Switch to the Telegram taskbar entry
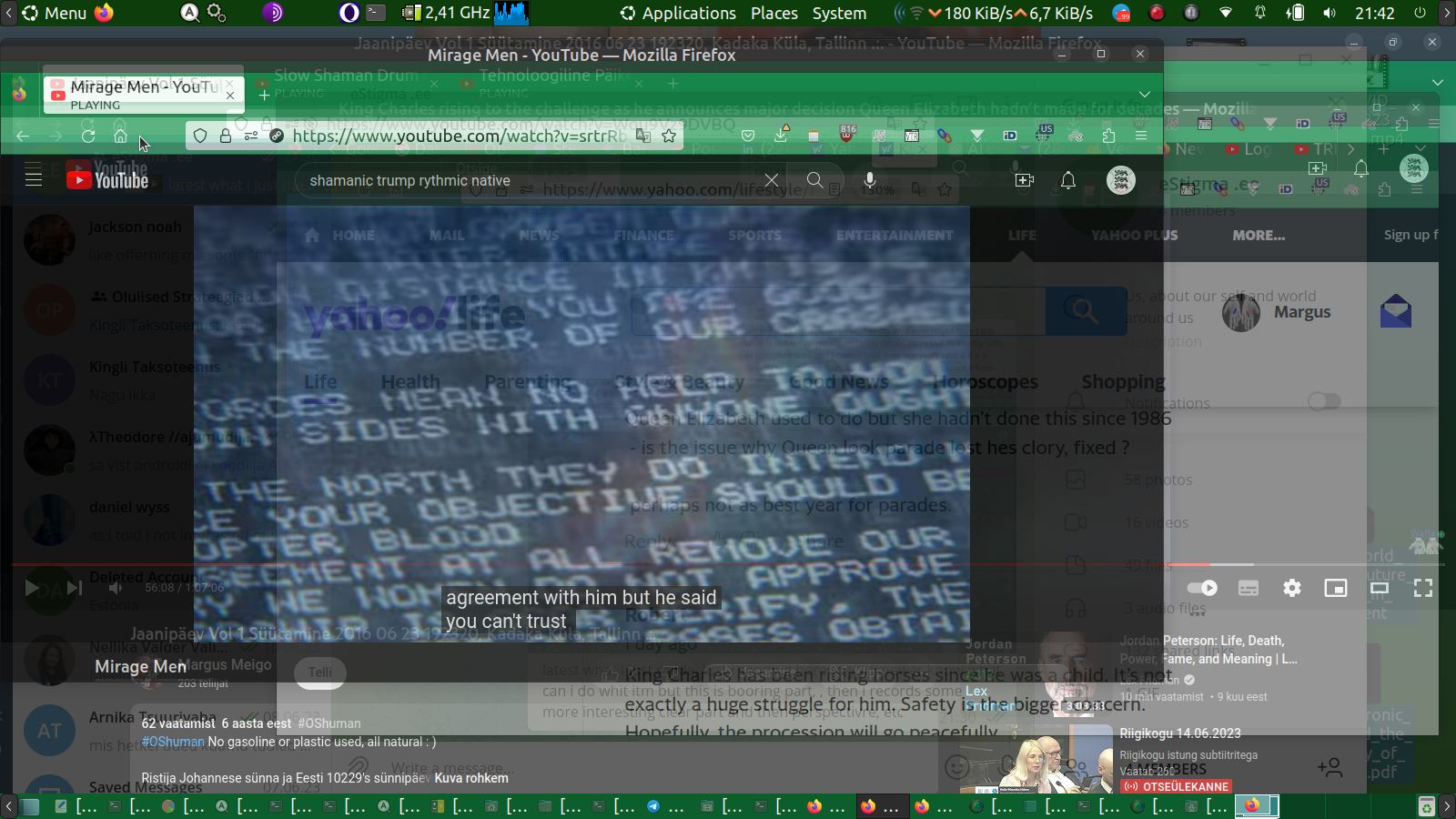This screenshot has width=1456, height=819. coord(667,806)
